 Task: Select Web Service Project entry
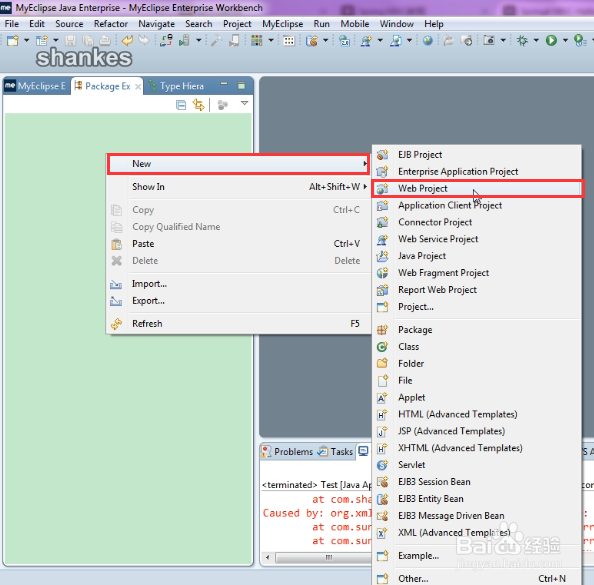click(x=477, y=239)
